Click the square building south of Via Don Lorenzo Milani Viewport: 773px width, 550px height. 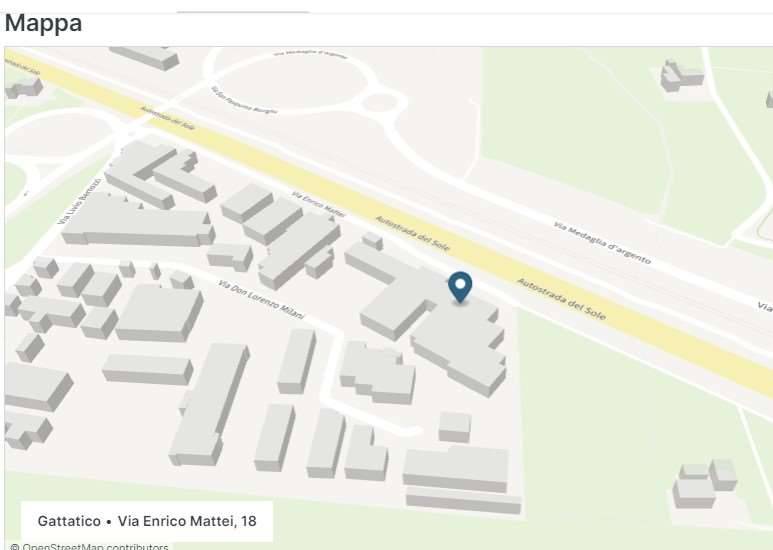(x=160, y=313)
